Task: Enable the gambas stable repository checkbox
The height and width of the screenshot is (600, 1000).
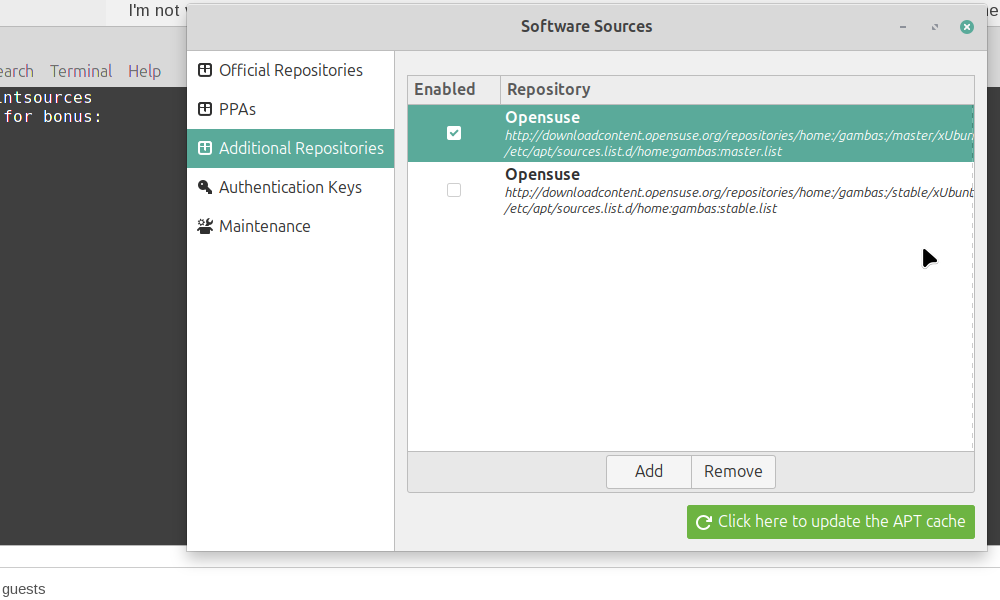Action: 454,190
